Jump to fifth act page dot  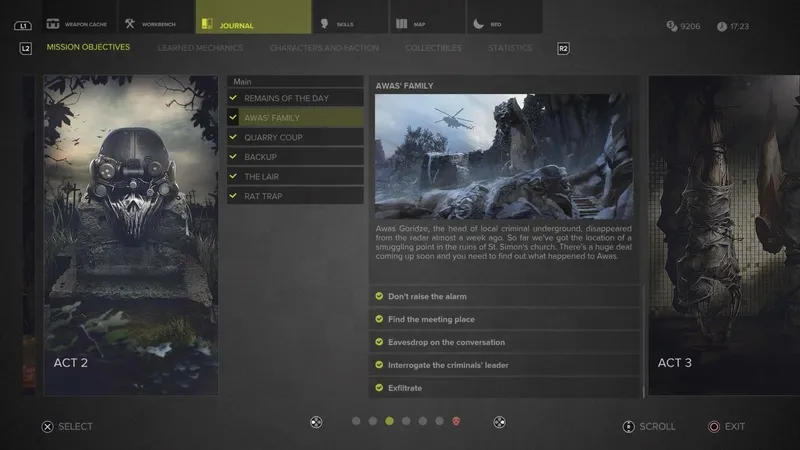pyautogui.click(x=423, y=421)
